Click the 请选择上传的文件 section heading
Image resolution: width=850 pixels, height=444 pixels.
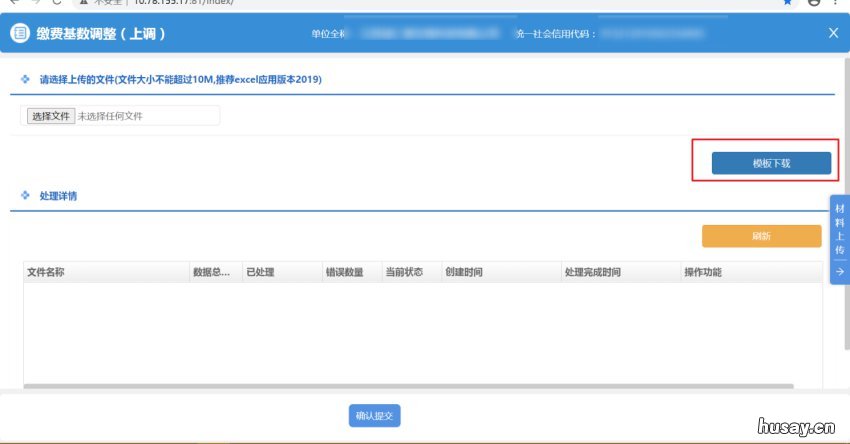coord(181,79)
